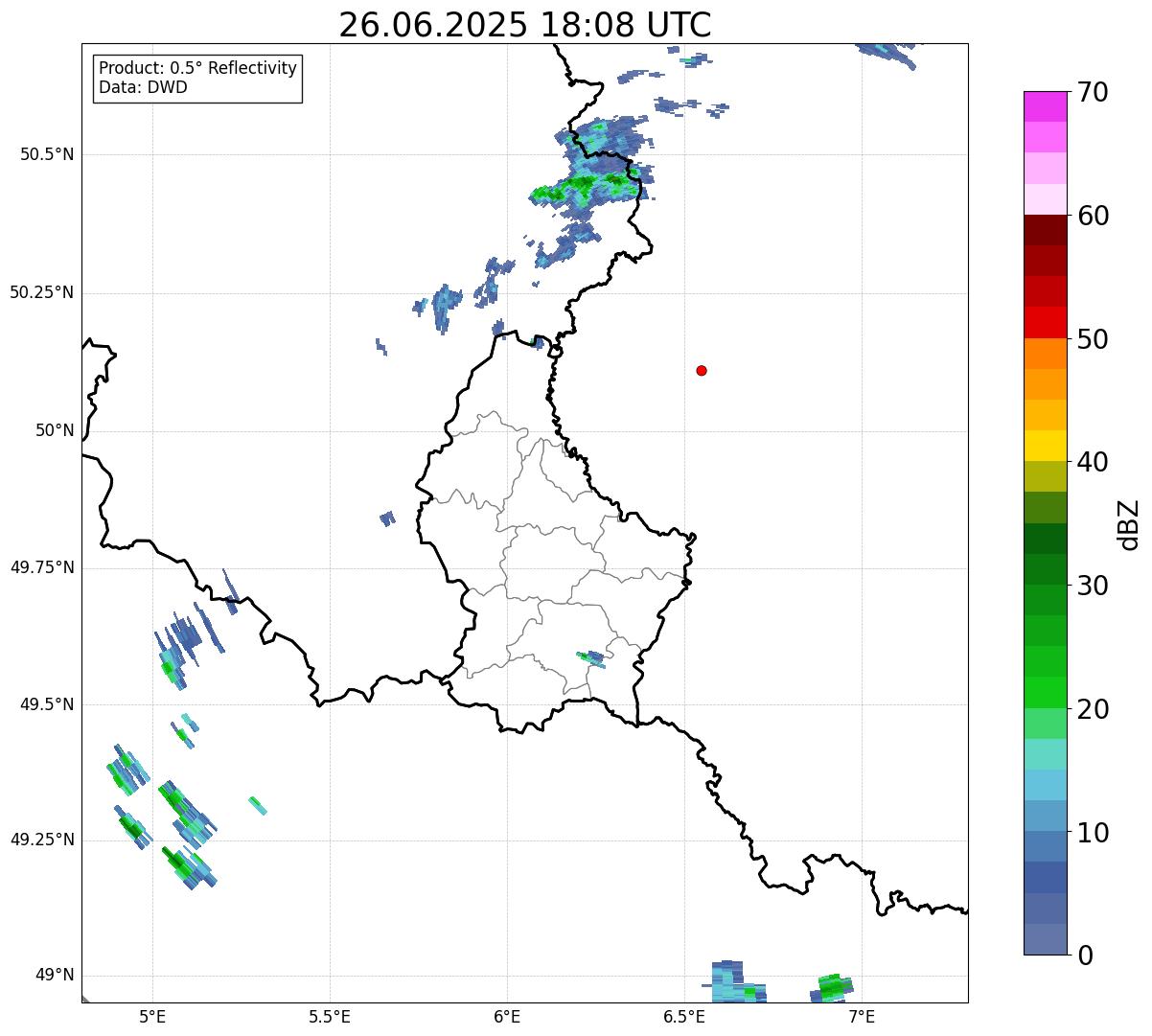Viewport: 1152px width, 1036px height.
Task: Click the 7°E longitude label
Action: coord(862,1016)
